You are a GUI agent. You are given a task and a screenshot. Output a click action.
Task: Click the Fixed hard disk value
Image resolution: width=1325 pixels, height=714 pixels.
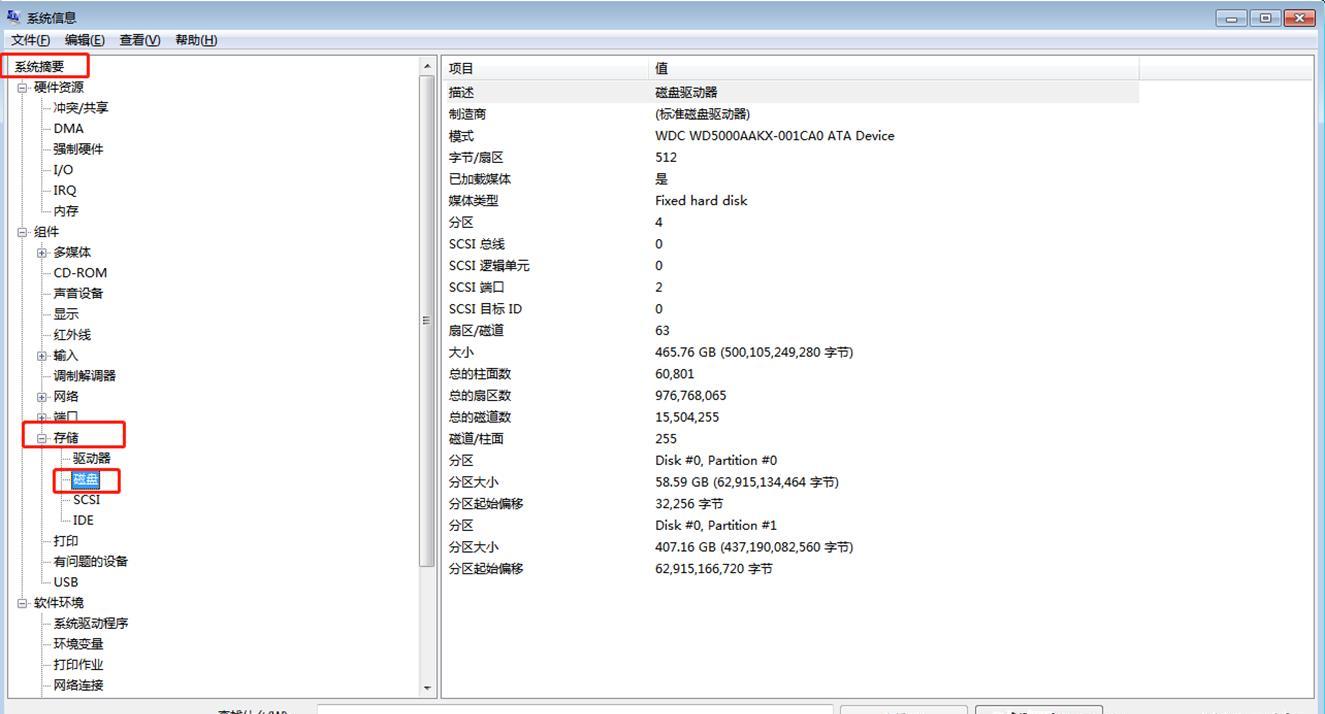701,201
